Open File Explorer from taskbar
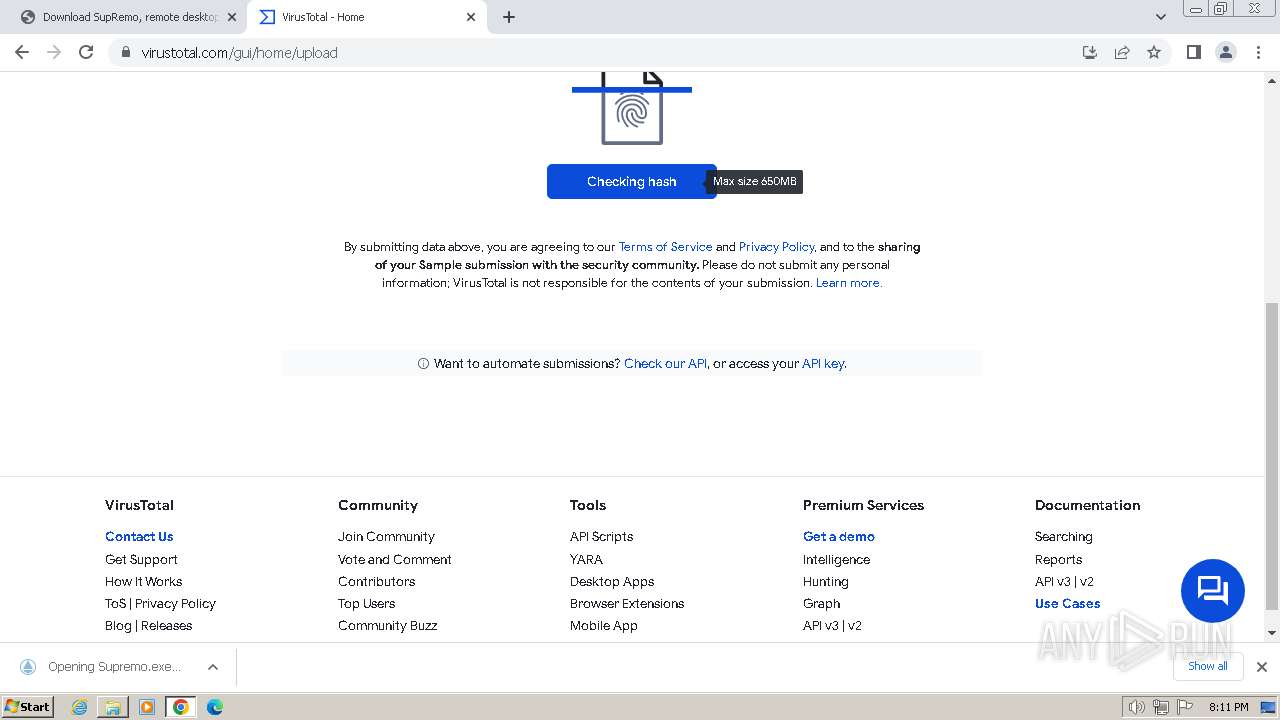The height and width of the screenshot is (720, 1280). point(113,707)
